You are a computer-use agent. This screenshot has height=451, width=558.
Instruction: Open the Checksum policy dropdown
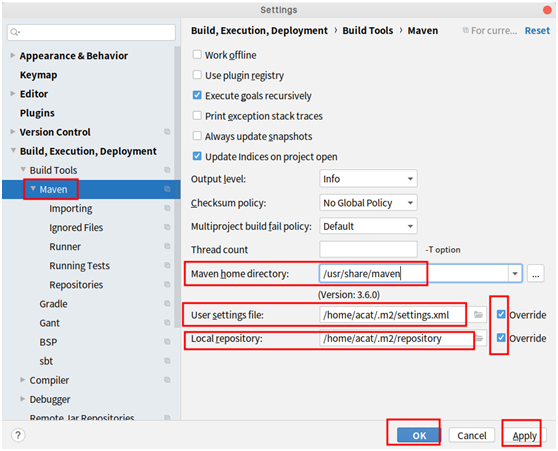[x=368, y=203]
